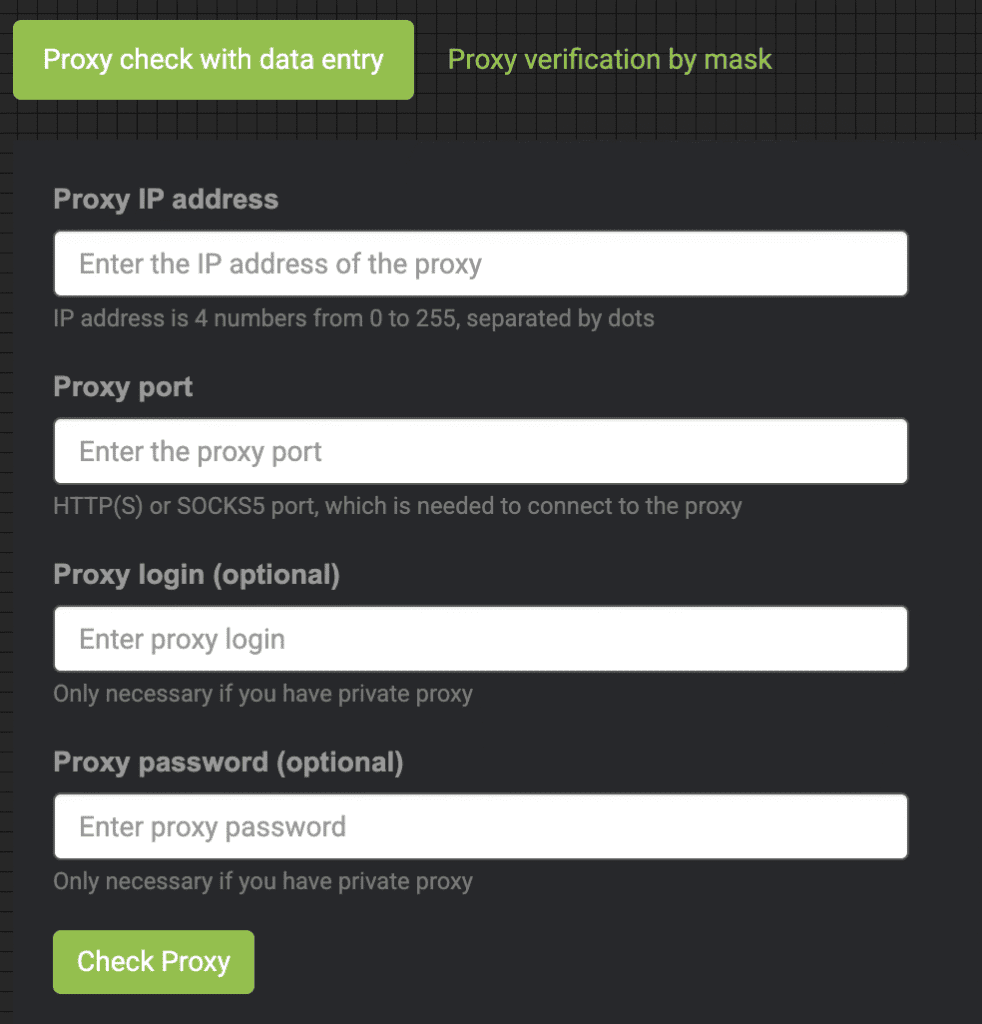The image size is (982, 1024).
Task: Submit the form via Check Proxy
Action: click(x=153, y=961)
